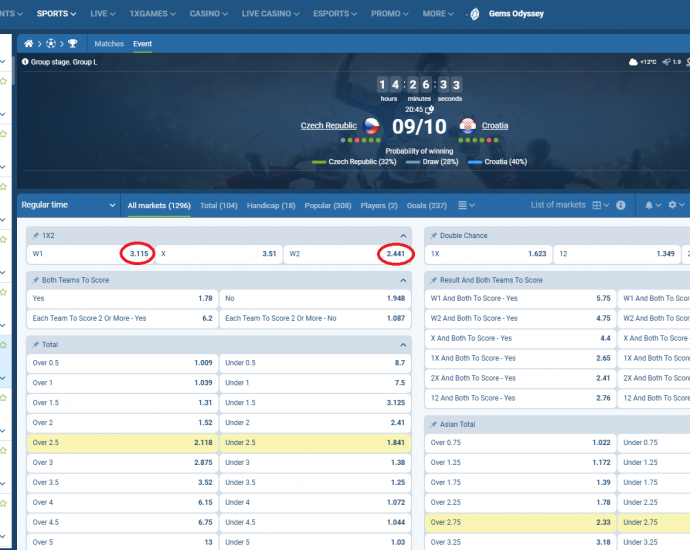The height and width of the screenshot is (550, 690).
Task: Open Czech Republic team link
Action: [x=329, y=126]
